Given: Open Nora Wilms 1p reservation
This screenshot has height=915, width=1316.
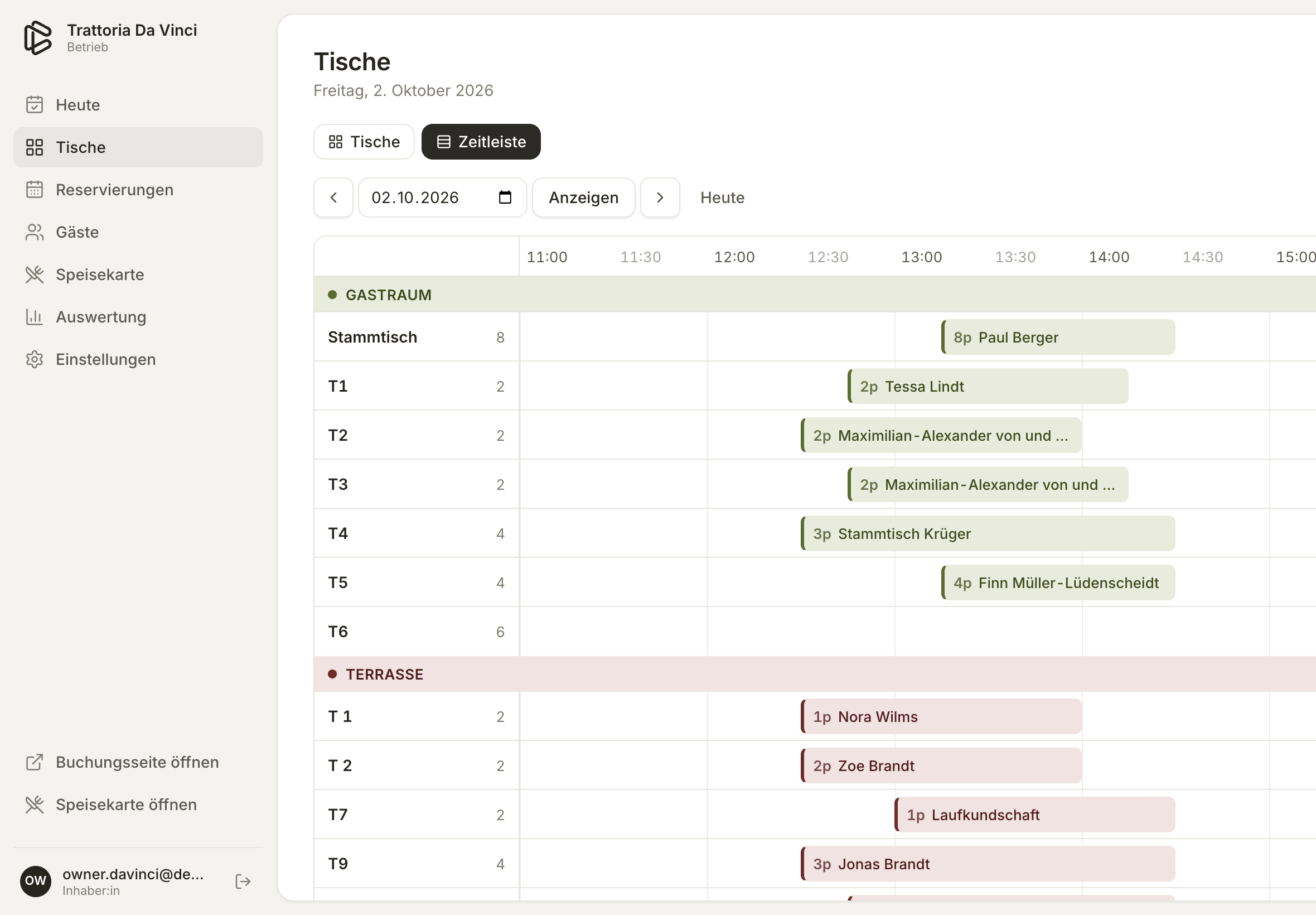Looking at the screenshot, I should pos(941,716).
